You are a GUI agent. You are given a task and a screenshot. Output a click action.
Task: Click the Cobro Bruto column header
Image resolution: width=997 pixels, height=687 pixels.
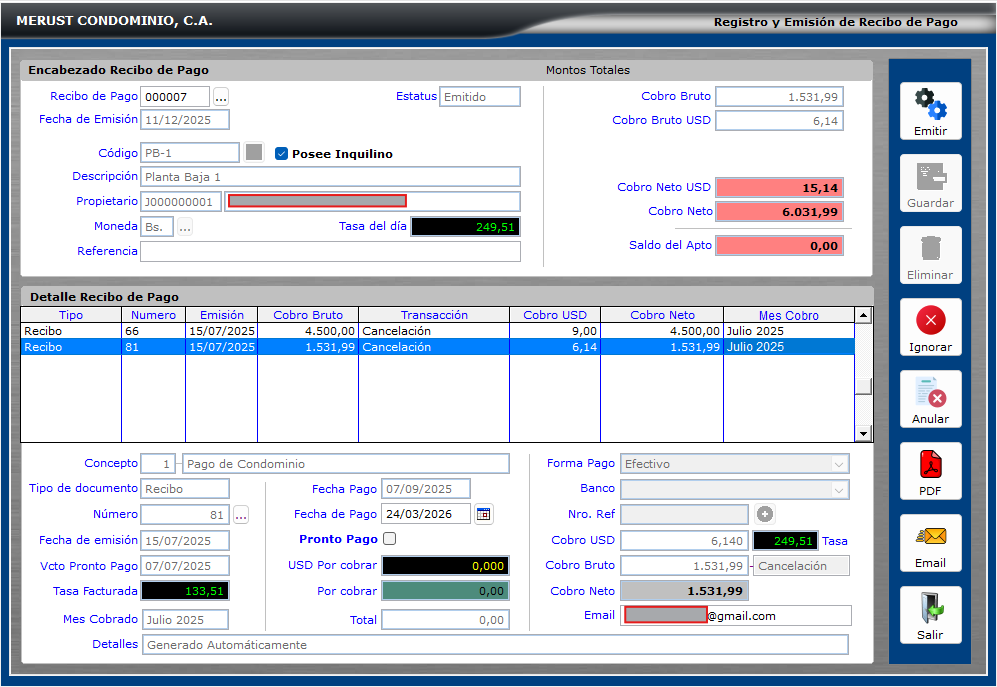(x=307, y=315)
